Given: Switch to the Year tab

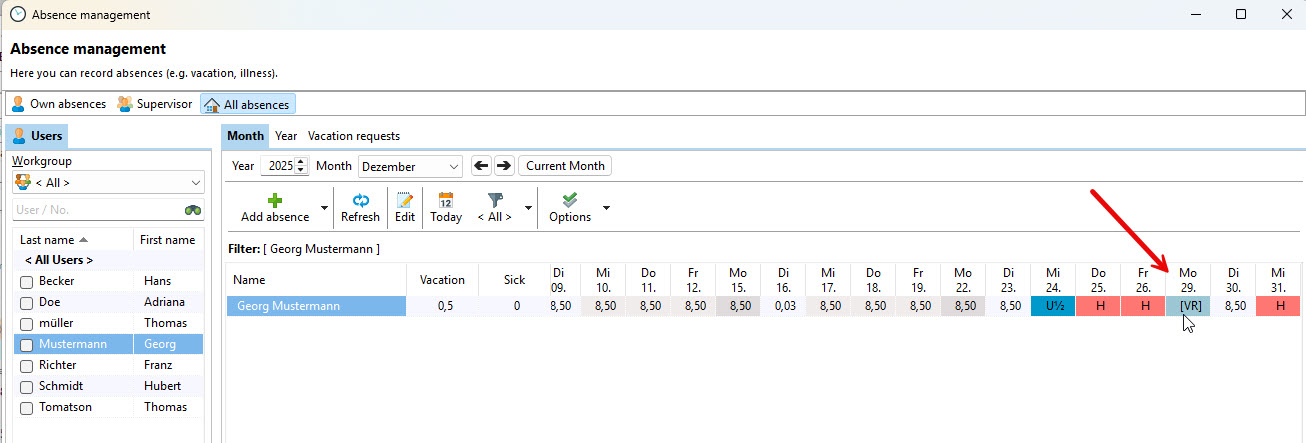Looking at the screenshot, I should (286, 136).
